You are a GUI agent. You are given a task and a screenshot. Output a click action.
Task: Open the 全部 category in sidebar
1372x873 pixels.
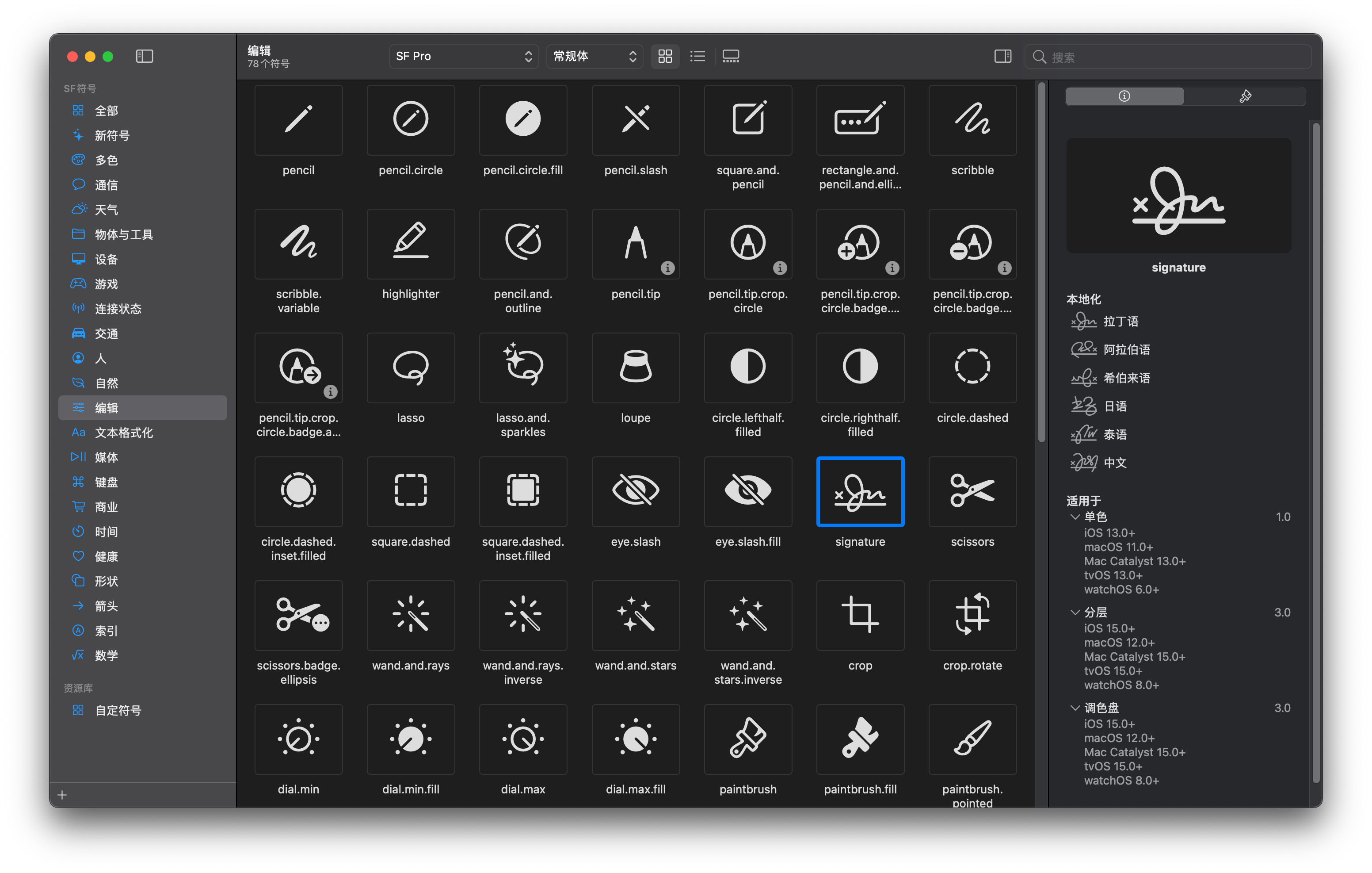(142, 111)
